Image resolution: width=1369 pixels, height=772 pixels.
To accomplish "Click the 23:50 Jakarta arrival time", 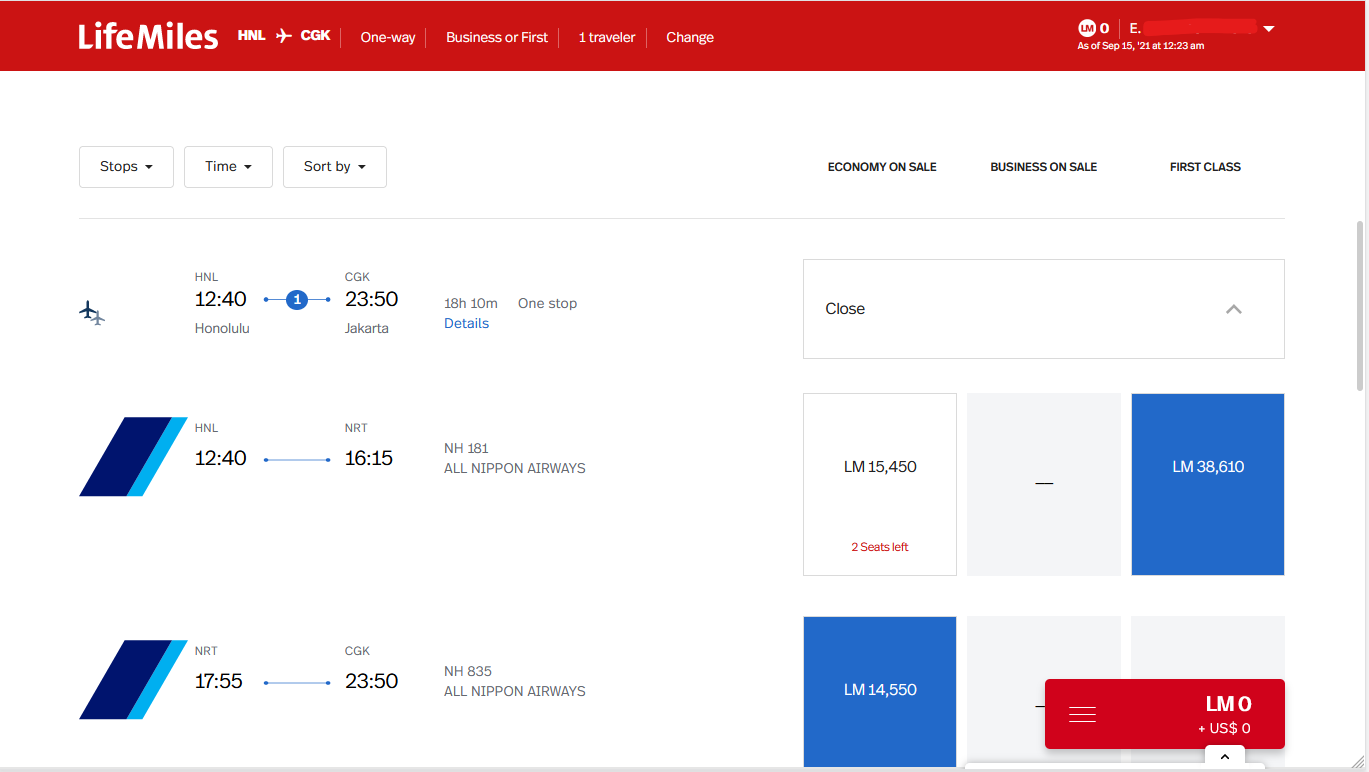I will point(372,299).
